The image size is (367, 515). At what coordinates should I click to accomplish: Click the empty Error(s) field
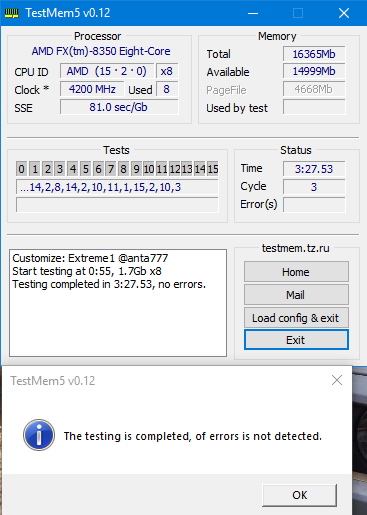(x=314, y=204)
